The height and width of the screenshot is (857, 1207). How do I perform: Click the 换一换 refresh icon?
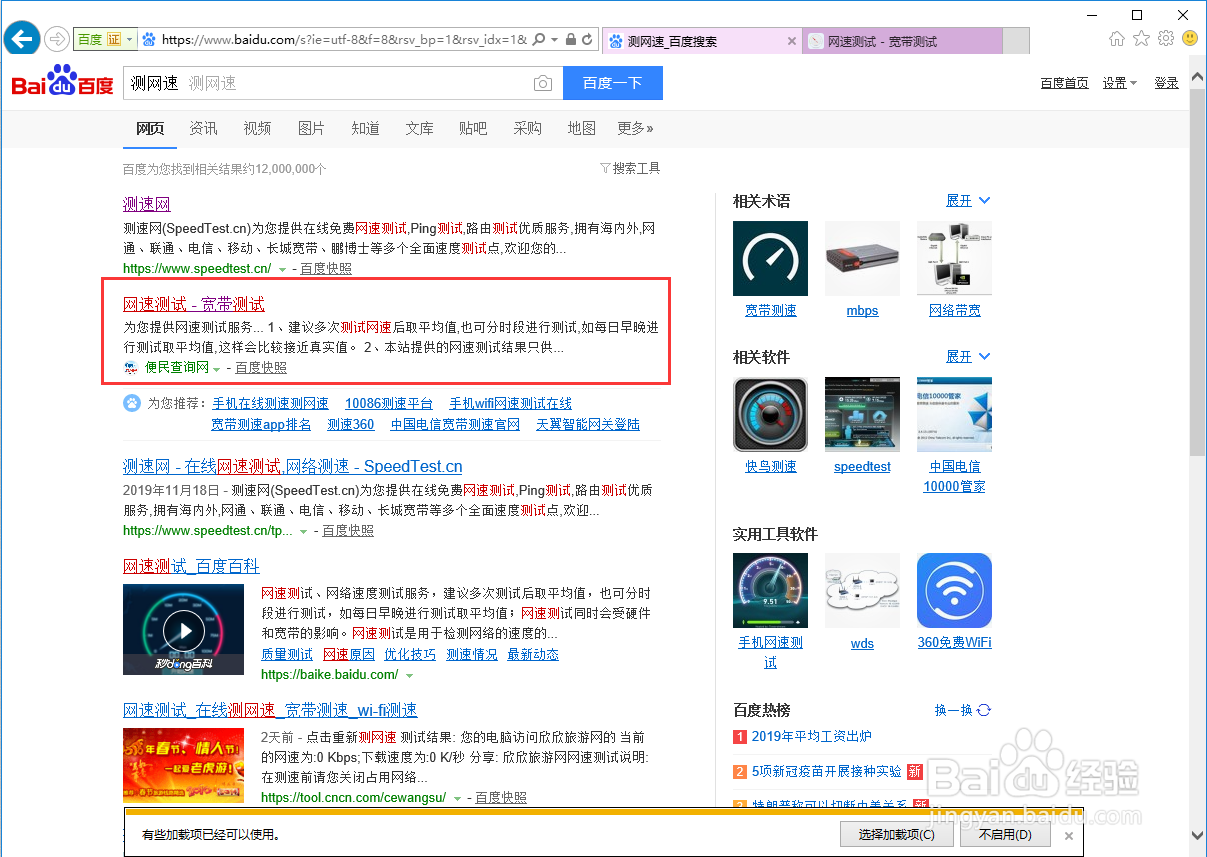(x=984, y=710)
